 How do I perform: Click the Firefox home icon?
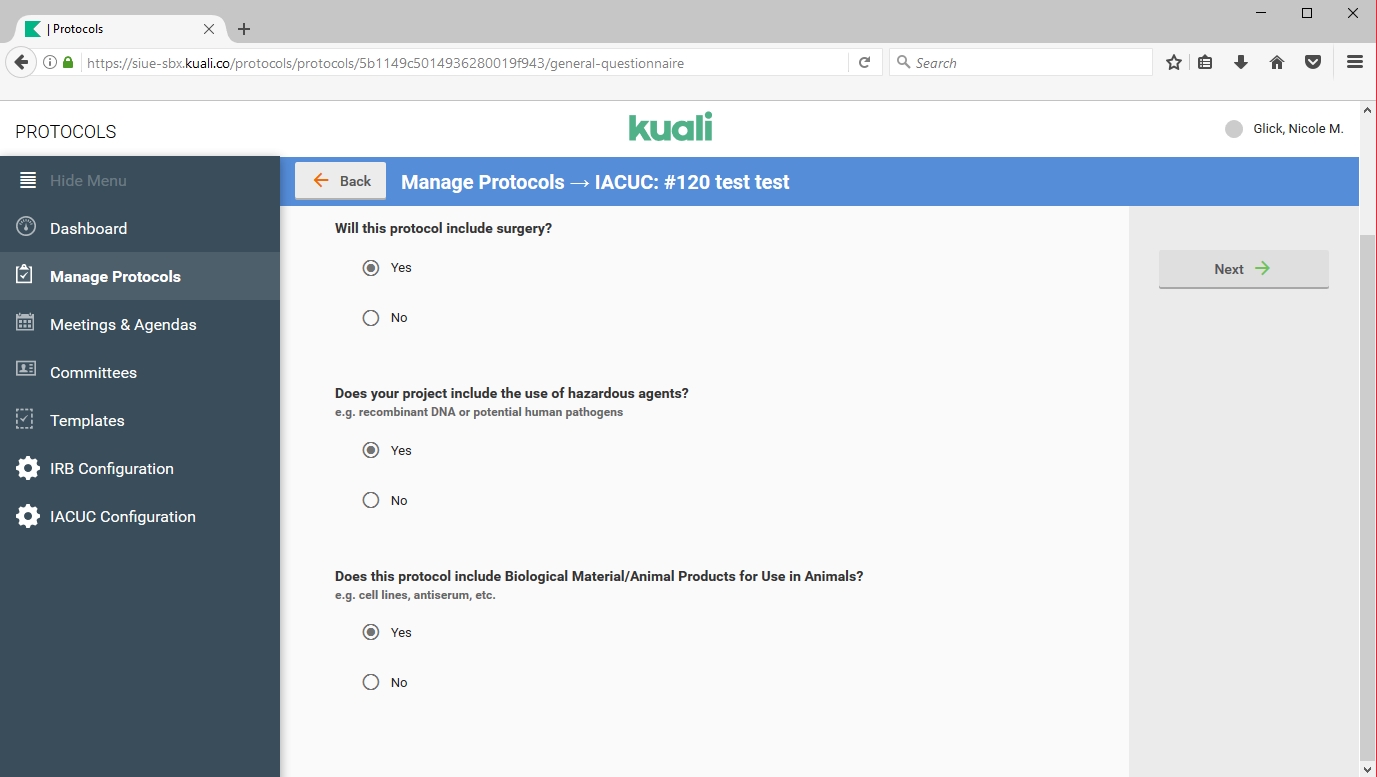(x=1277, y=62)
